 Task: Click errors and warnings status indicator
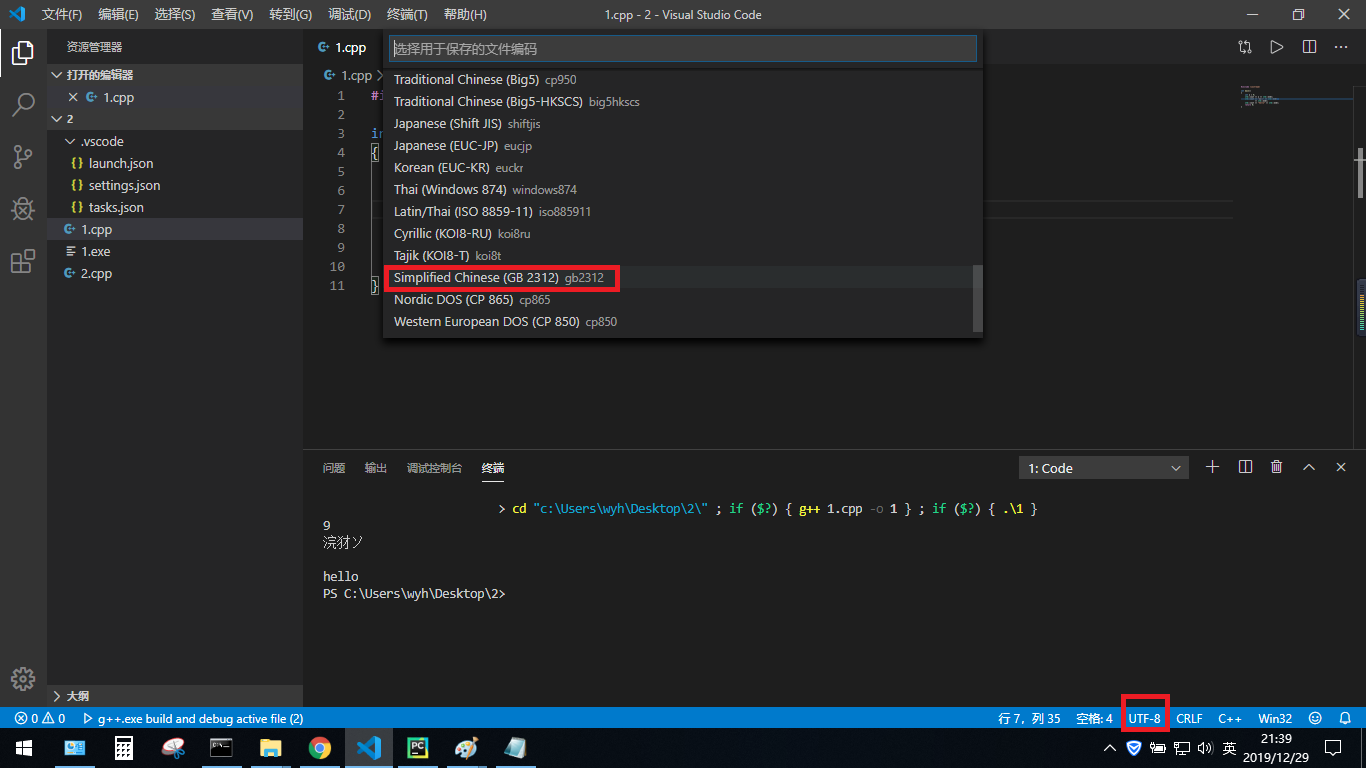[40, 718]
